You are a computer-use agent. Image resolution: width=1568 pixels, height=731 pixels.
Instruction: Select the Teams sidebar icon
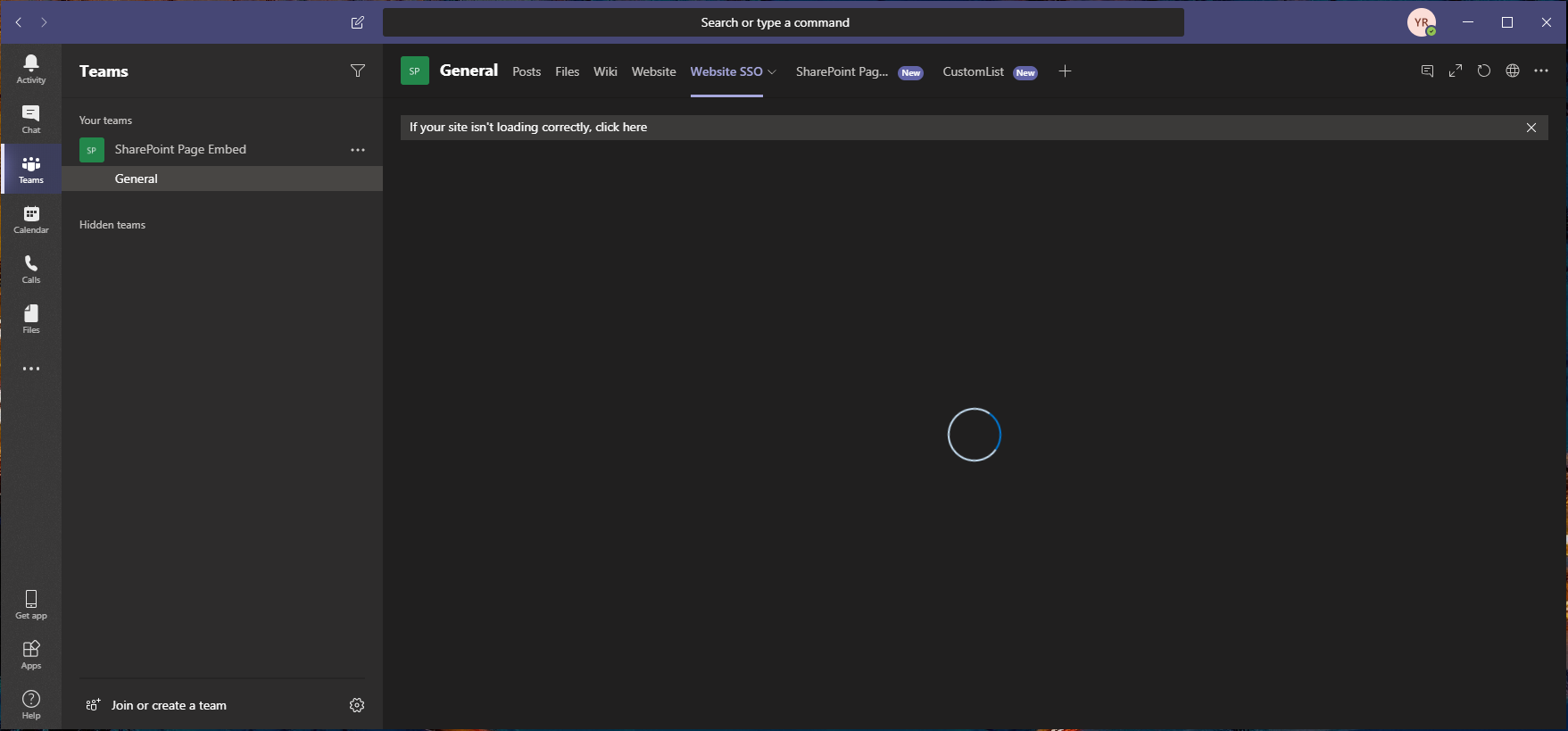click(31, 169)
